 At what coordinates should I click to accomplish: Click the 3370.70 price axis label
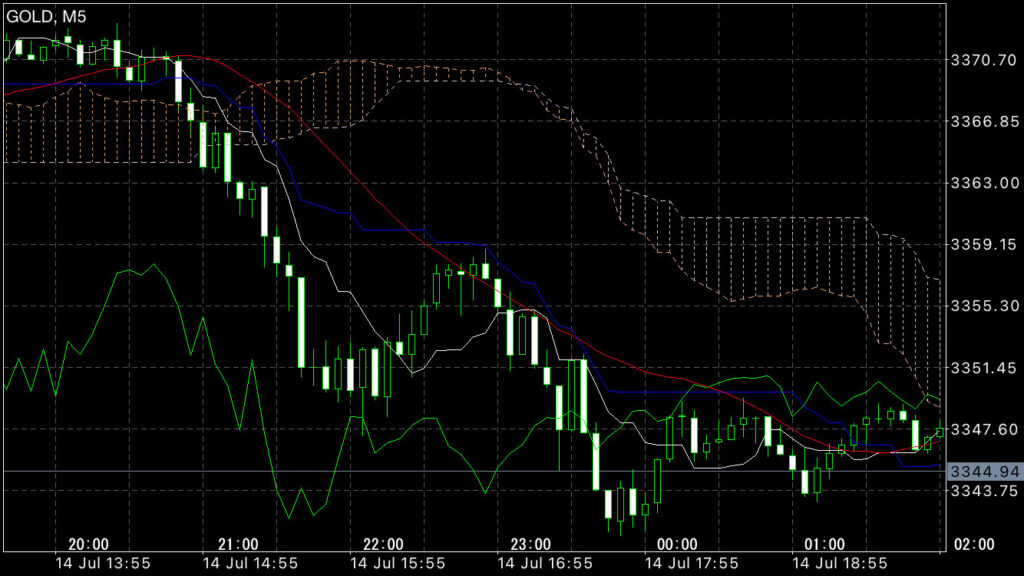tap(984, 60)
